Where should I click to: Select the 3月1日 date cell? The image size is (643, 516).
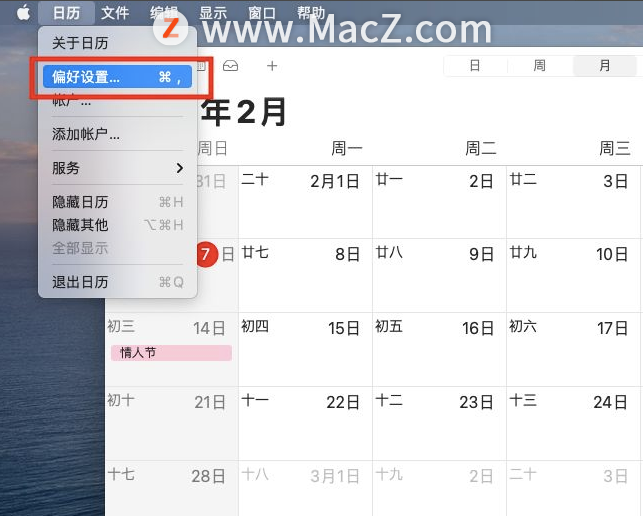(305, 488)
